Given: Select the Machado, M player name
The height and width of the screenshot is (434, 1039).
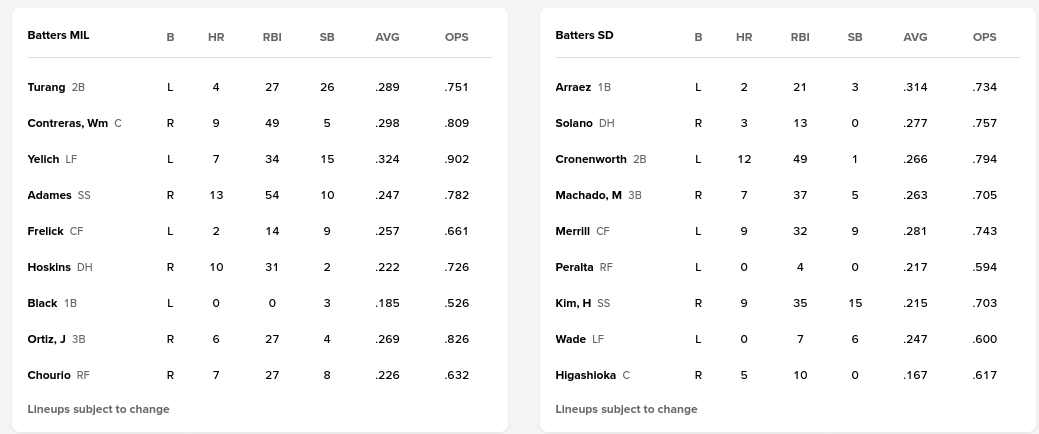Looking at the screenshot, I should click(588, 195).
